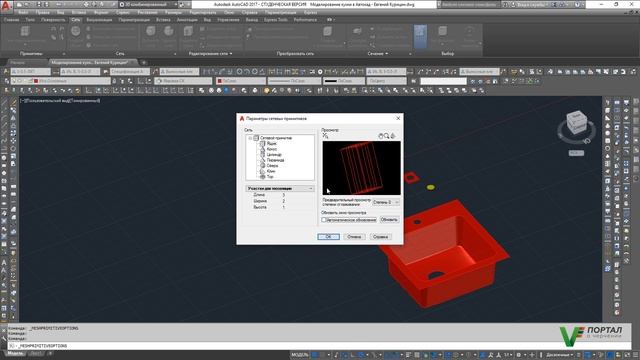
Task: Click the Обновить preview button
Action: click(389, 220)
